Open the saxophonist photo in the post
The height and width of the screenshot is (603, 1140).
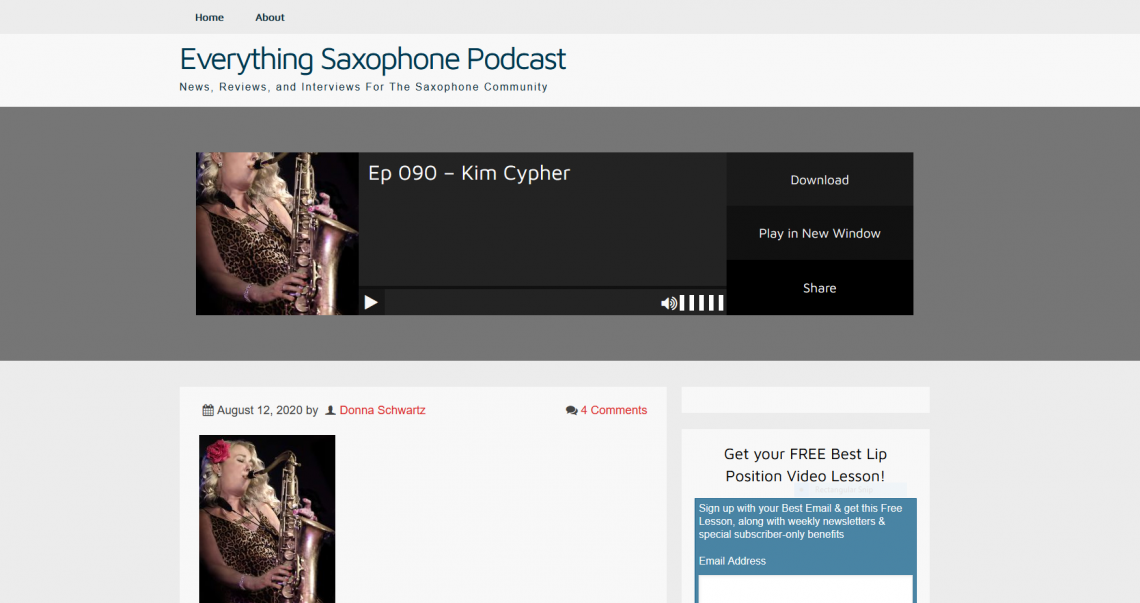pyautogui.click(x=267, y=518)
